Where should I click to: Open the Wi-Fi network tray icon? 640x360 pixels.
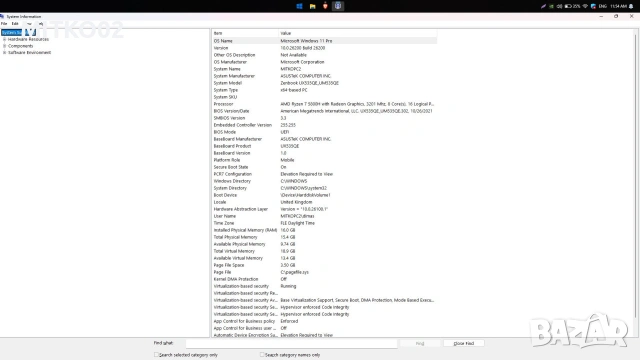point(585,6)
